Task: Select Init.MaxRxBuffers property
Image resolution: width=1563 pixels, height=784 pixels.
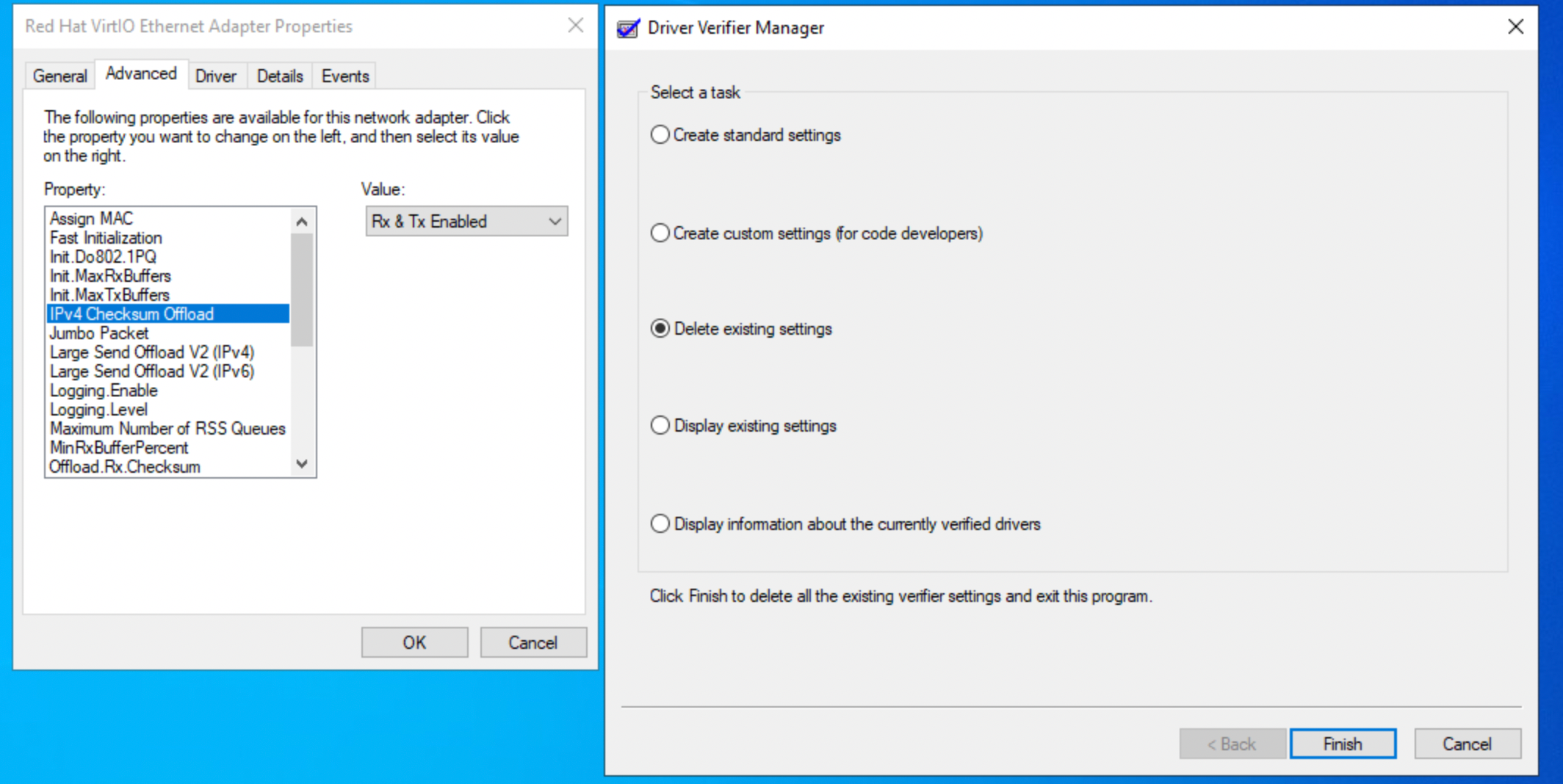Action: (x=168, y=276)
